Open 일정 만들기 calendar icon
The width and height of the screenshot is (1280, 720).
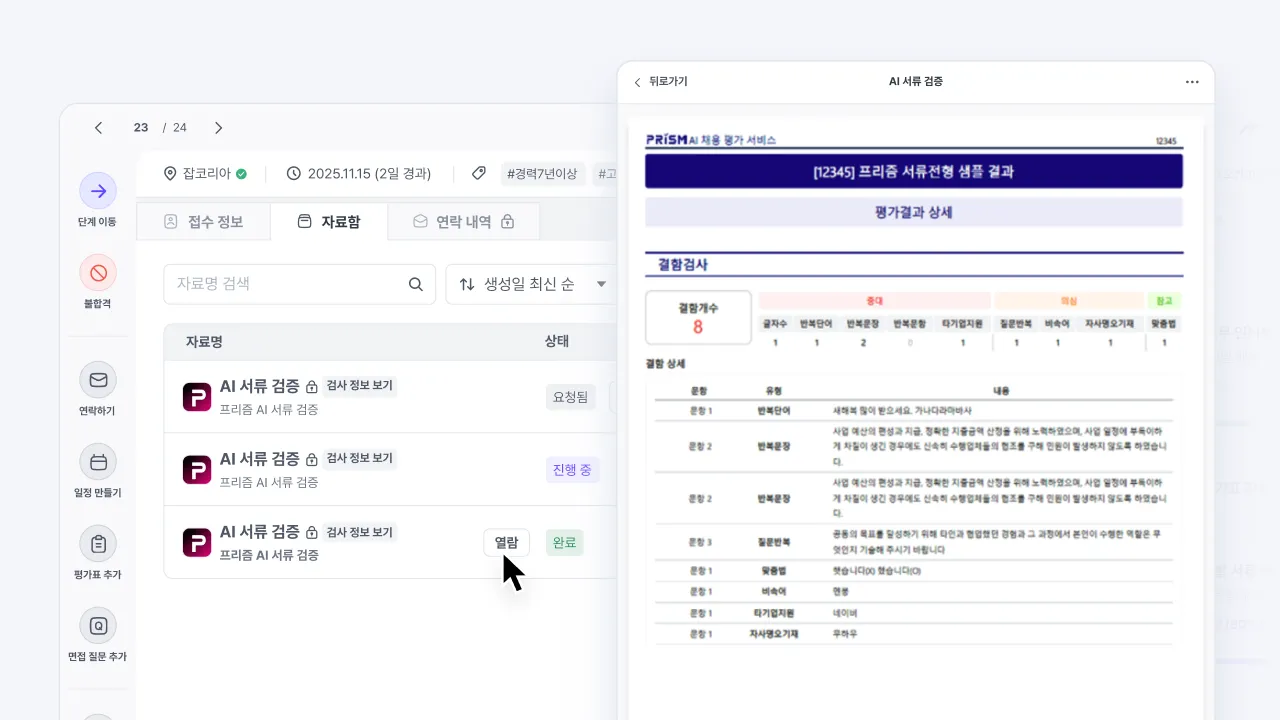[x=98, y=462]
